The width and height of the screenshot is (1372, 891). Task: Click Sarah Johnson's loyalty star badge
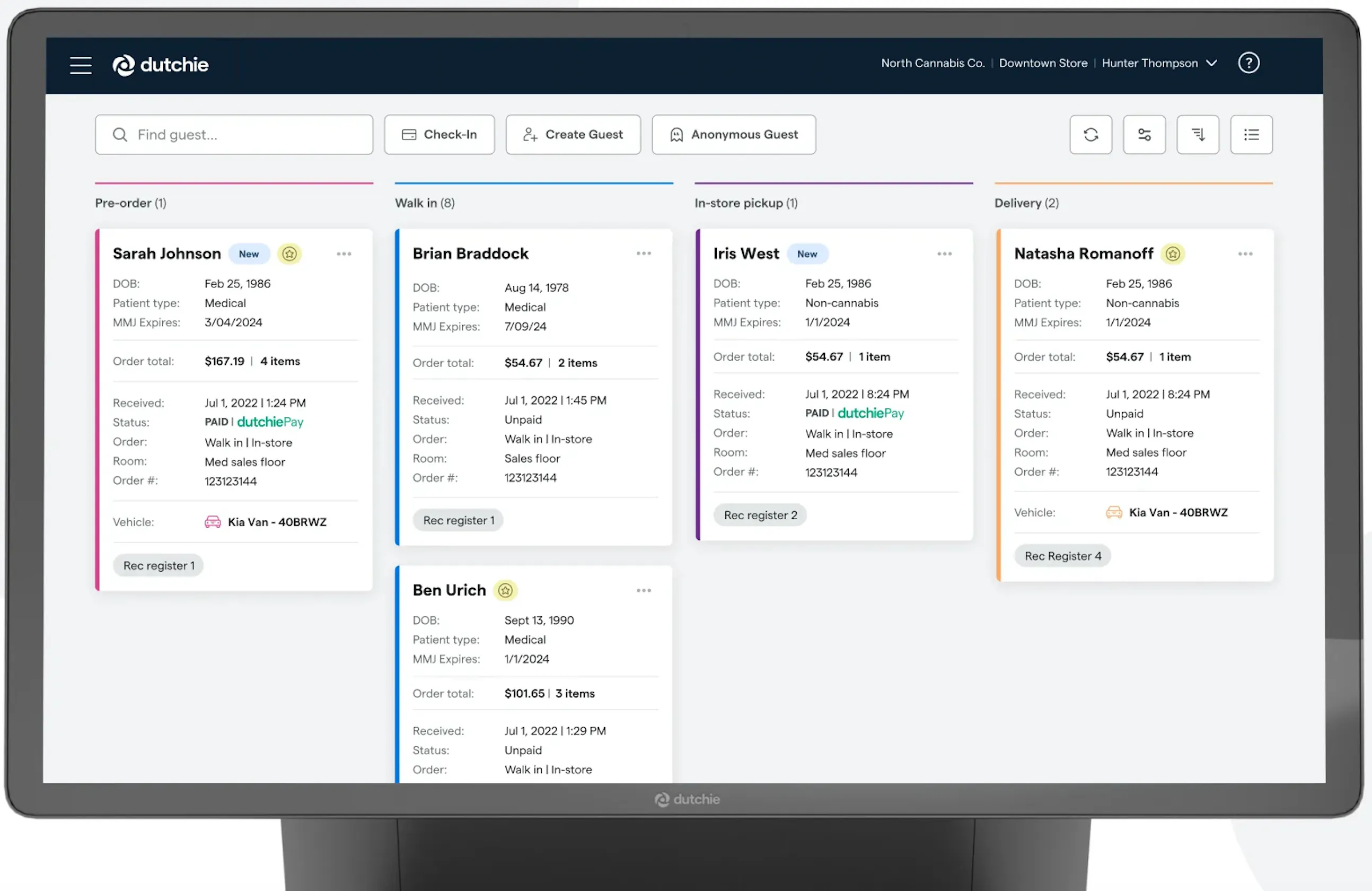(289, 254)
